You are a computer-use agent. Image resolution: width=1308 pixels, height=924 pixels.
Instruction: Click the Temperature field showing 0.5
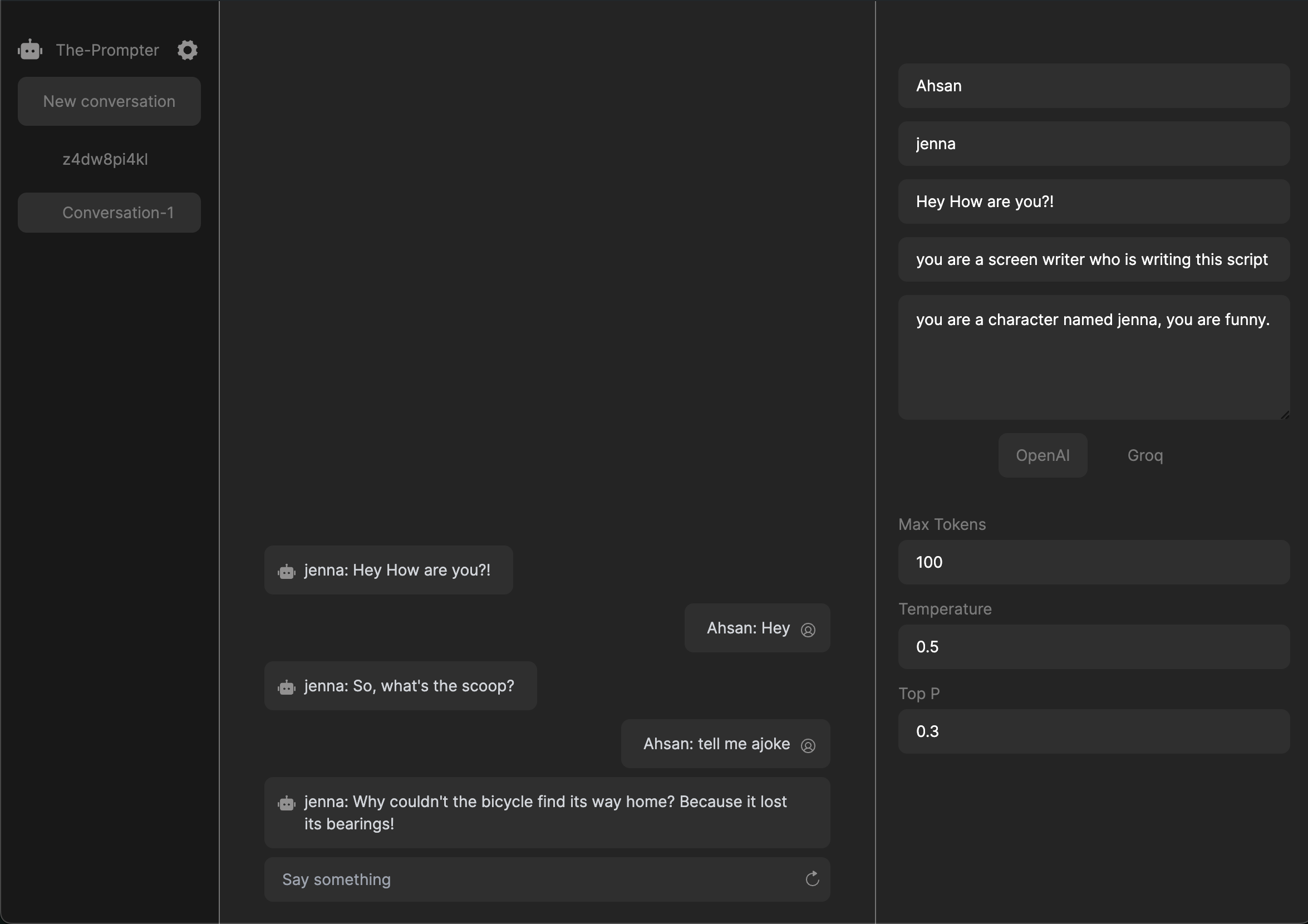pos(1093,647)
